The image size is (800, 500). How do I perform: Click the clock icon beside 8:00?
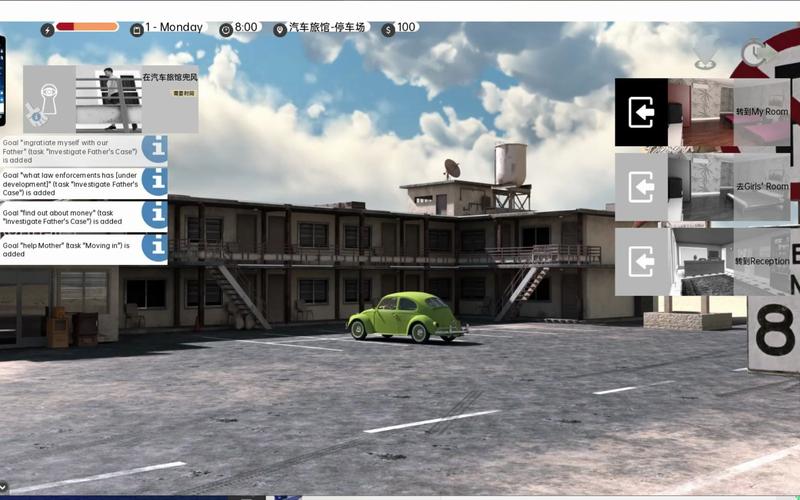226,29
